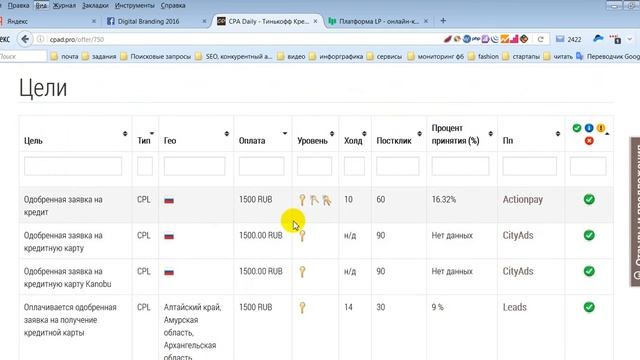Click the 16.32% acceptance value

pyautogui.click(x=444, y=200)
